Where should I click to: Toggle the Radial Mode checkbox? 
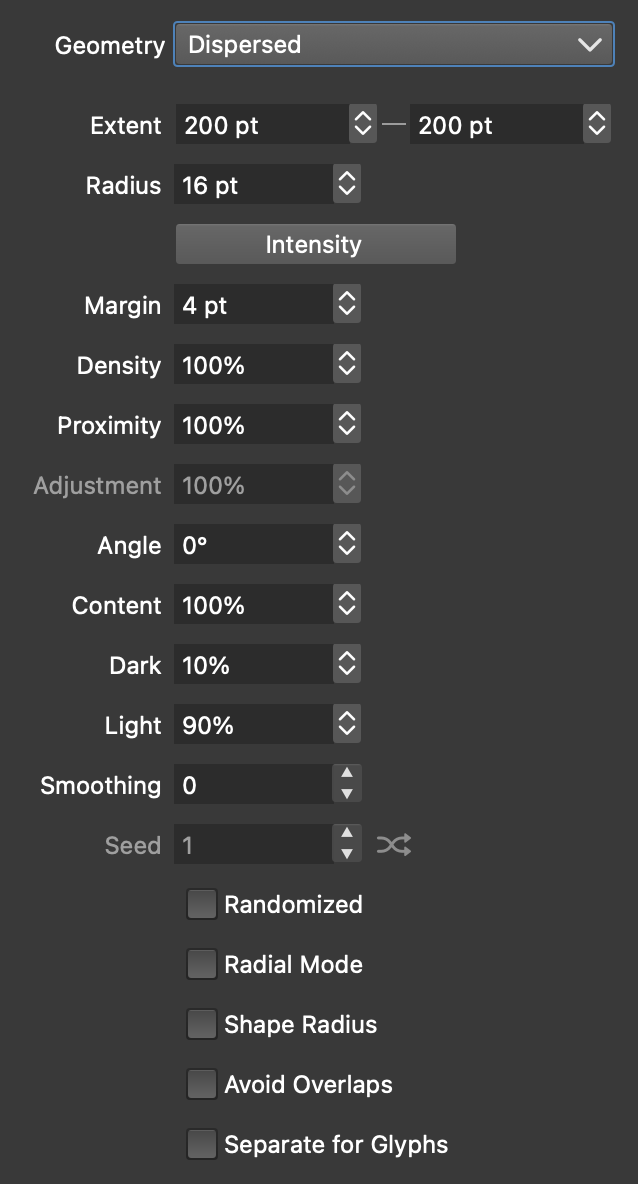pyautogui.click(x=202, y=965)
